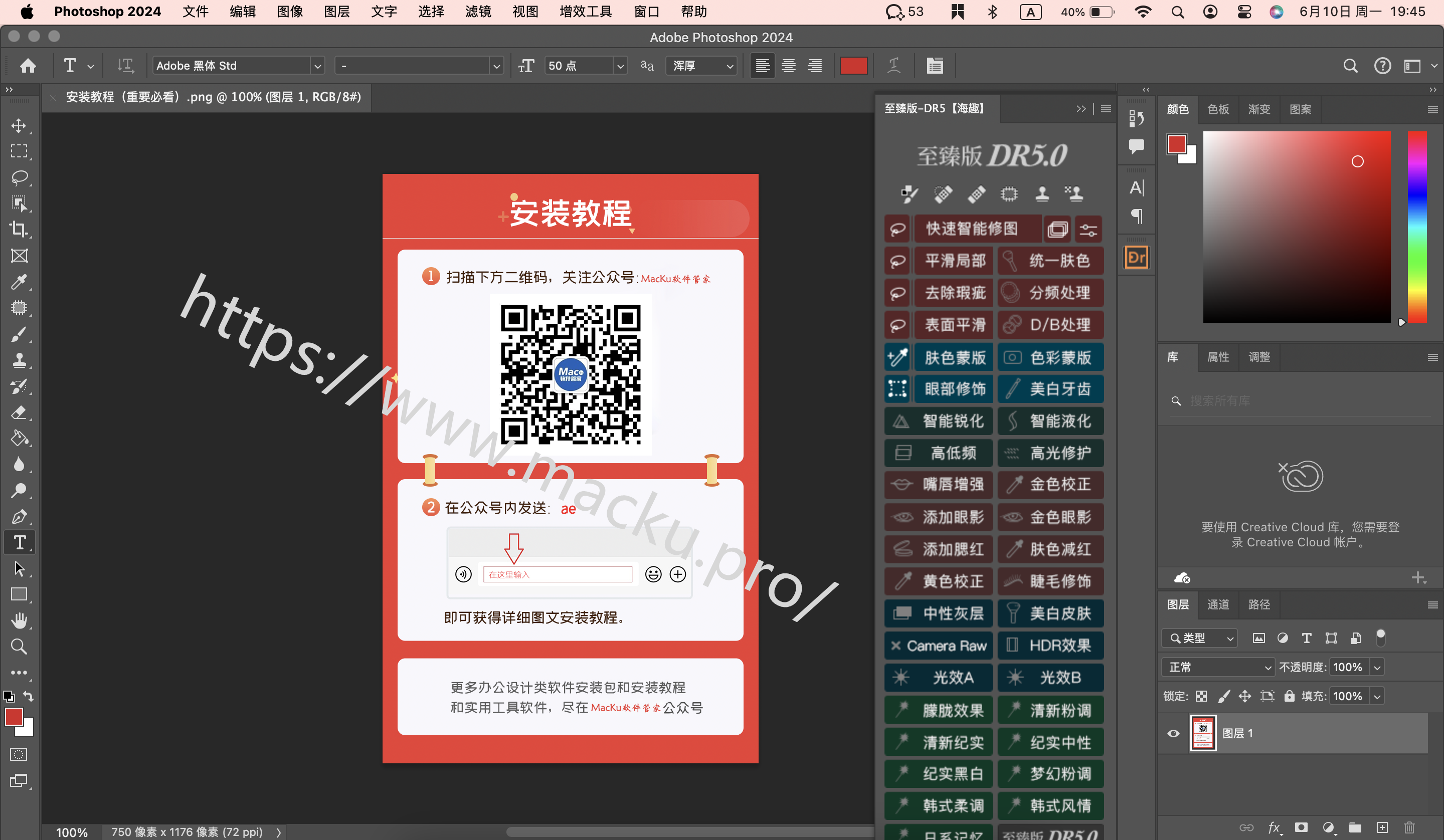The width and height of the screenshot is (1444, 840).
Task: Toggle text orientation button
Action: pyautogui.click(x=125, y=66)
